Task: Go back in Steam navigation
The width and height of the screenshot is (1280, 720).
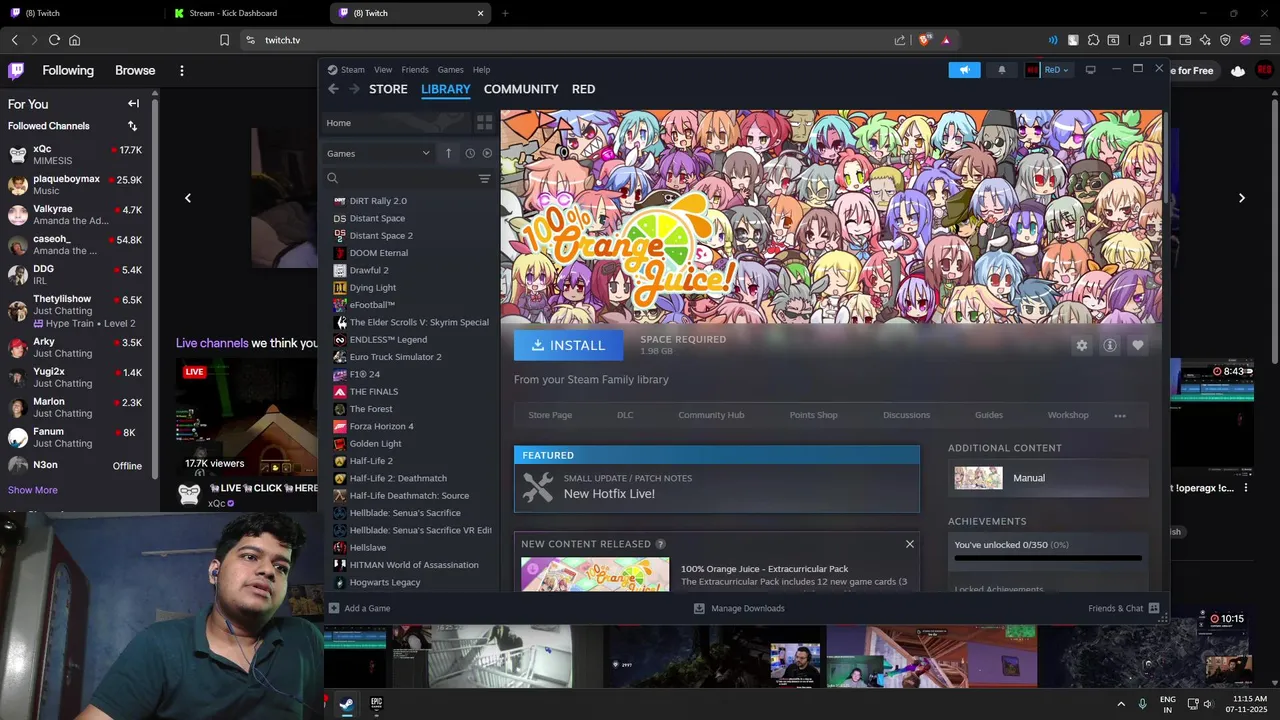Action: point(333,89)
